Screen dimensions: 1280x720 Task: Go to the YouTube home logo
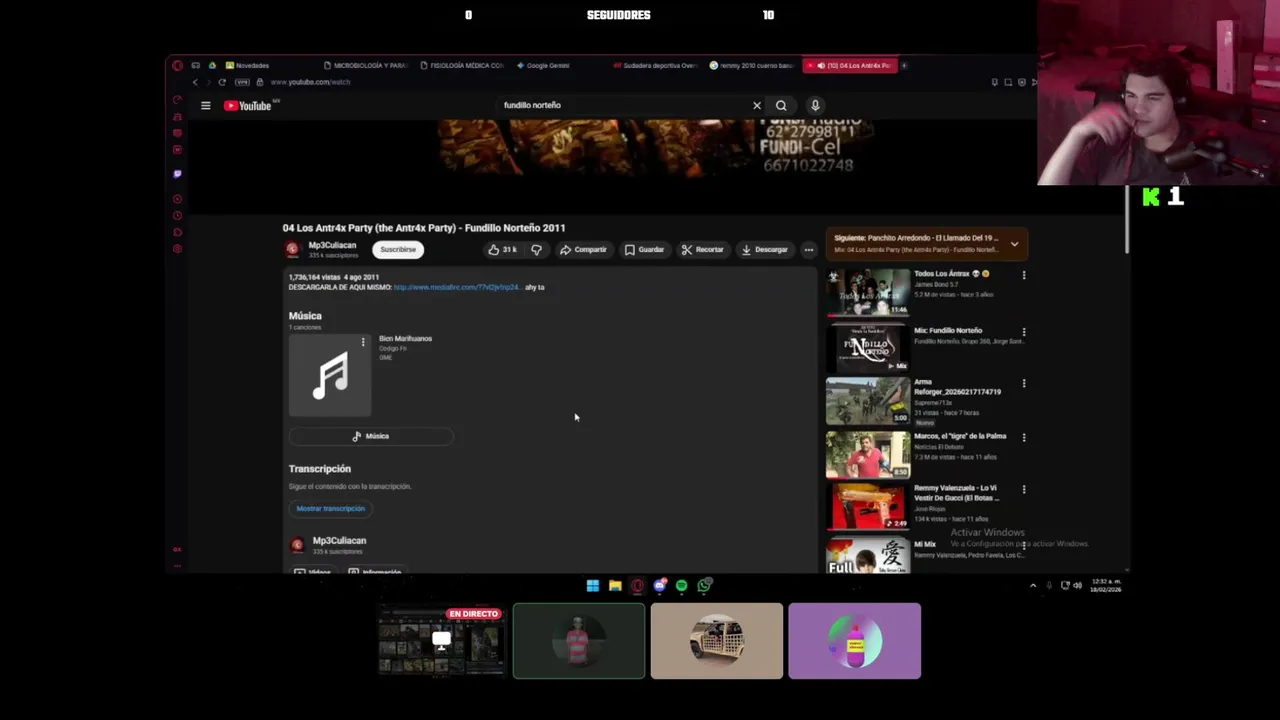[x=248, y=105]
